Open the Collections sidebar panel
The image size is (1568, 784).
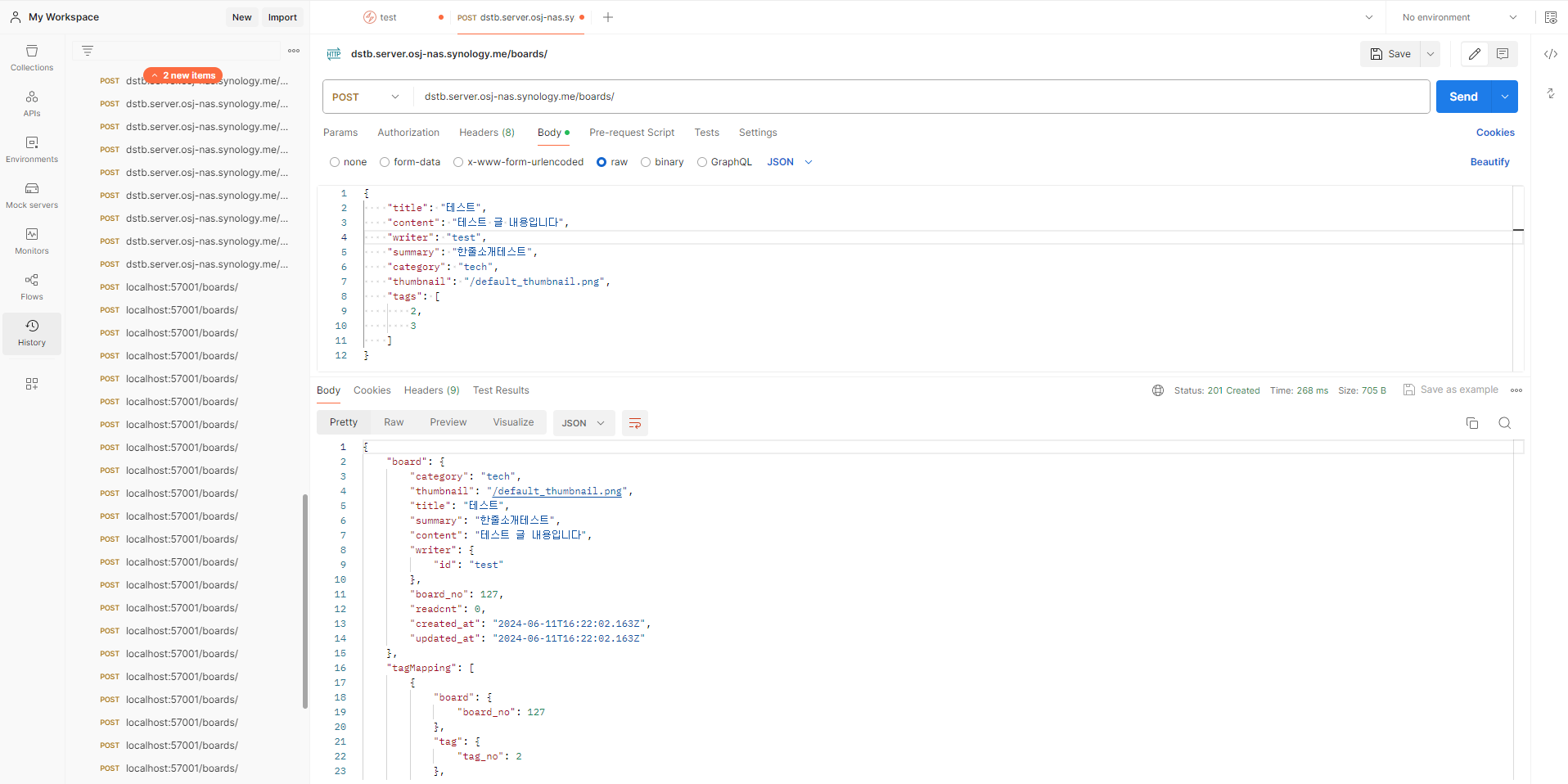click(x=32, y=58)
